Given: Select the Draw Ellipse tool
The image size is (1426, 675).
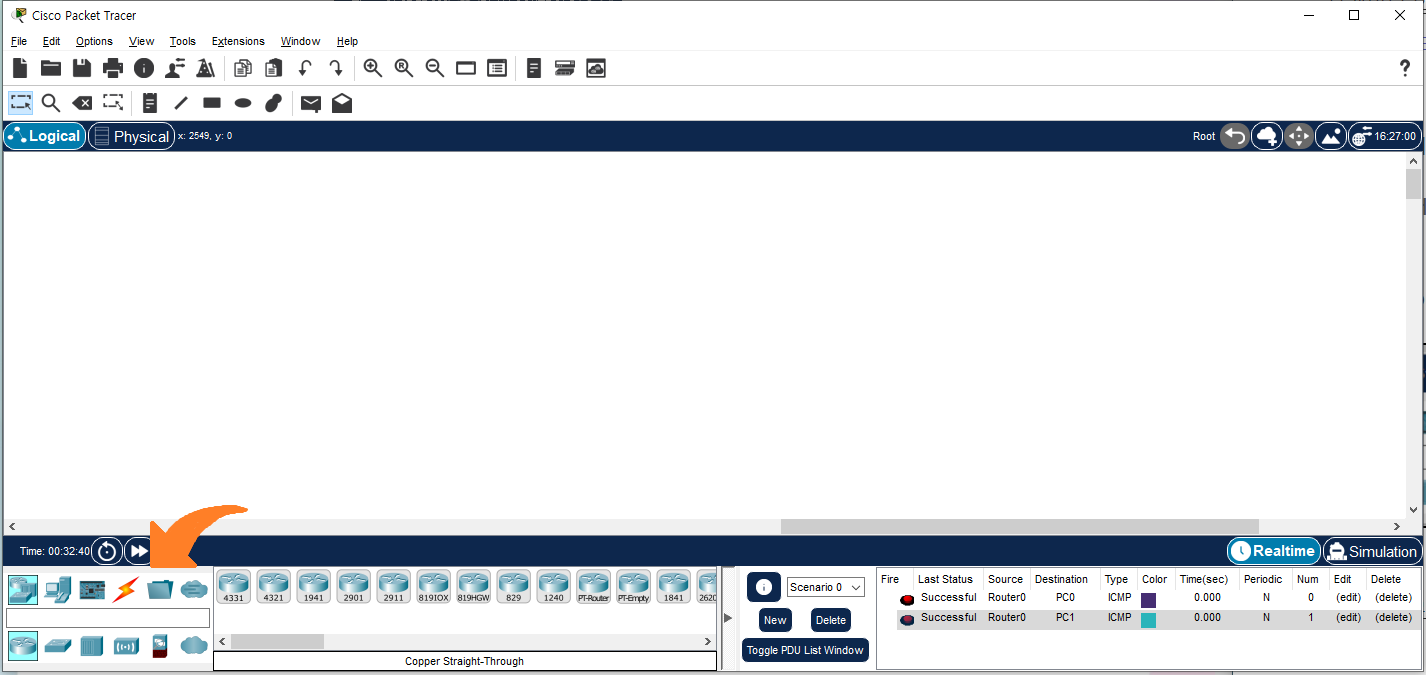Looking at the screenshot, I should tap(243, 102).
